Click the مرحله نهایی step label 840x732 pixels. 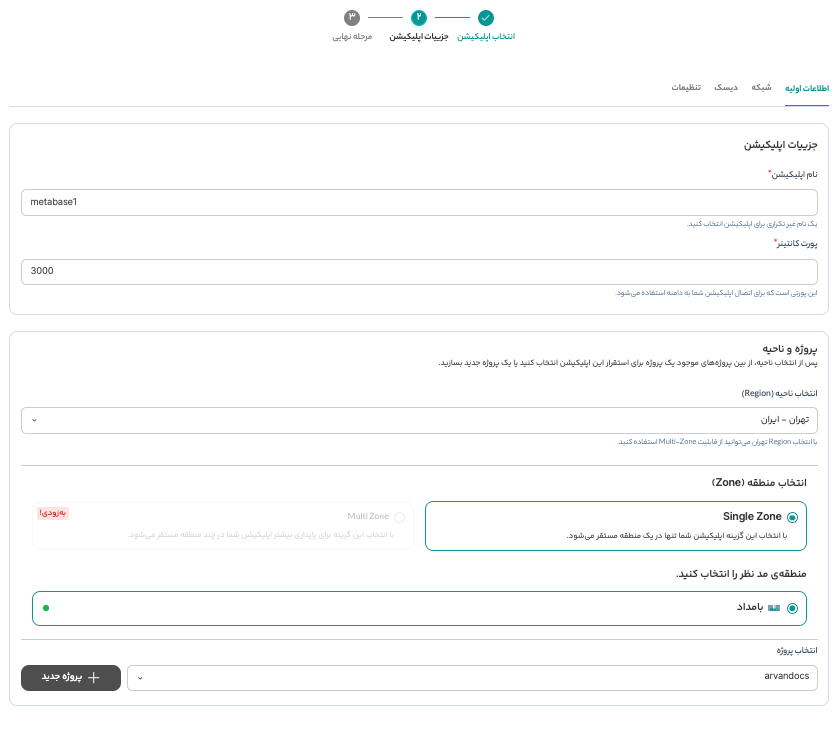pyautogui.click(x=352, y=36)
